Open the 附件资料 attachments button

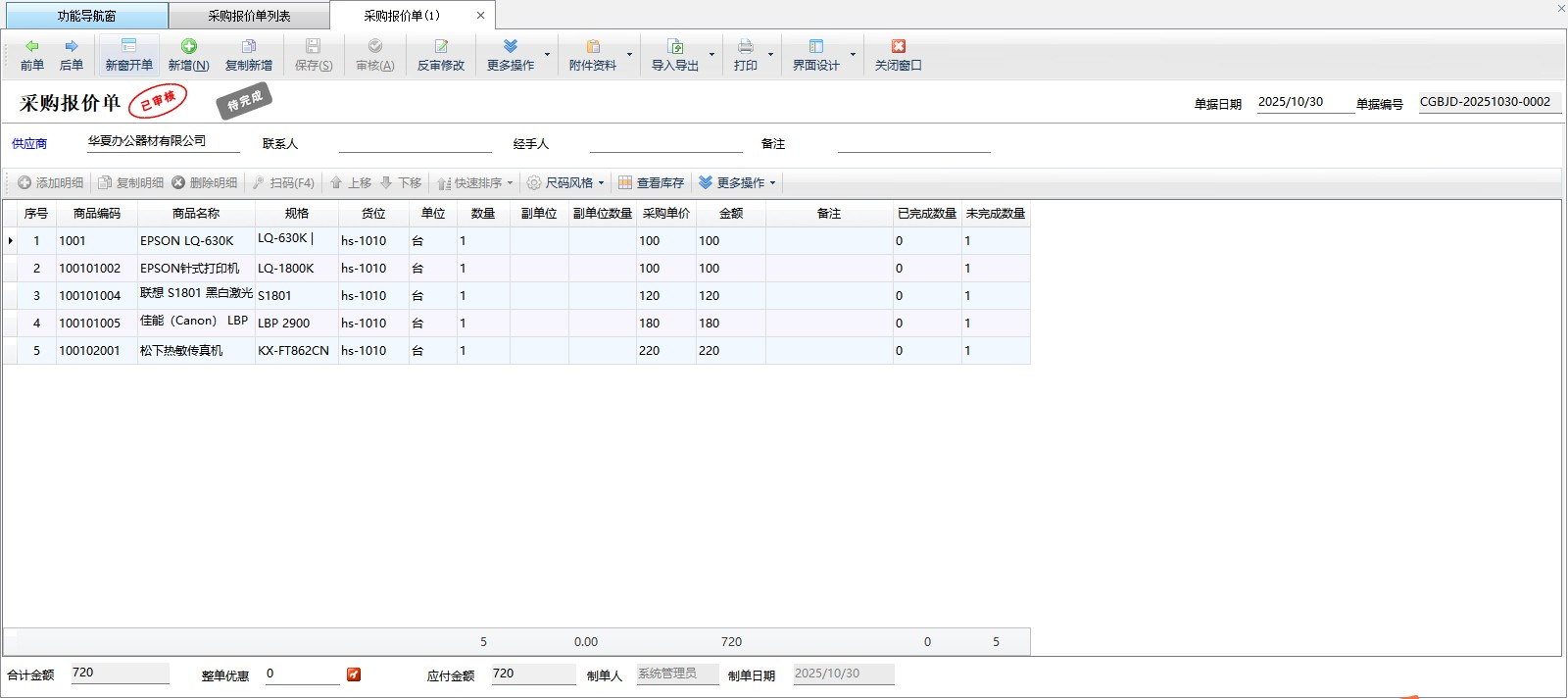pos(593,54)
